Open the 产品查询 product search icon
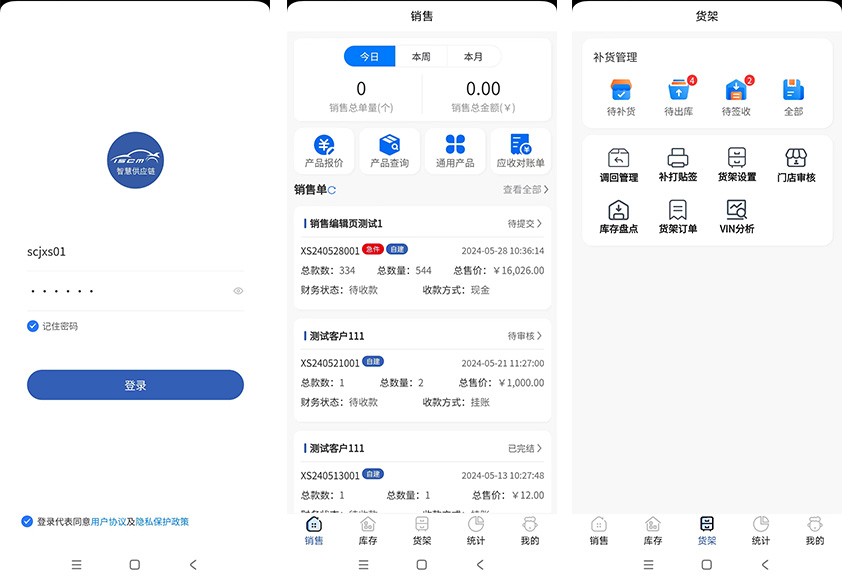The width and height of the screenshot is (842, 582). click(x=389, y=150)
